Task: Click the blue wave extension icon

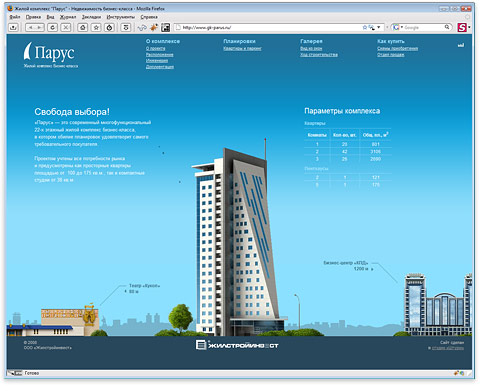Action: click(x=142, y=28)
